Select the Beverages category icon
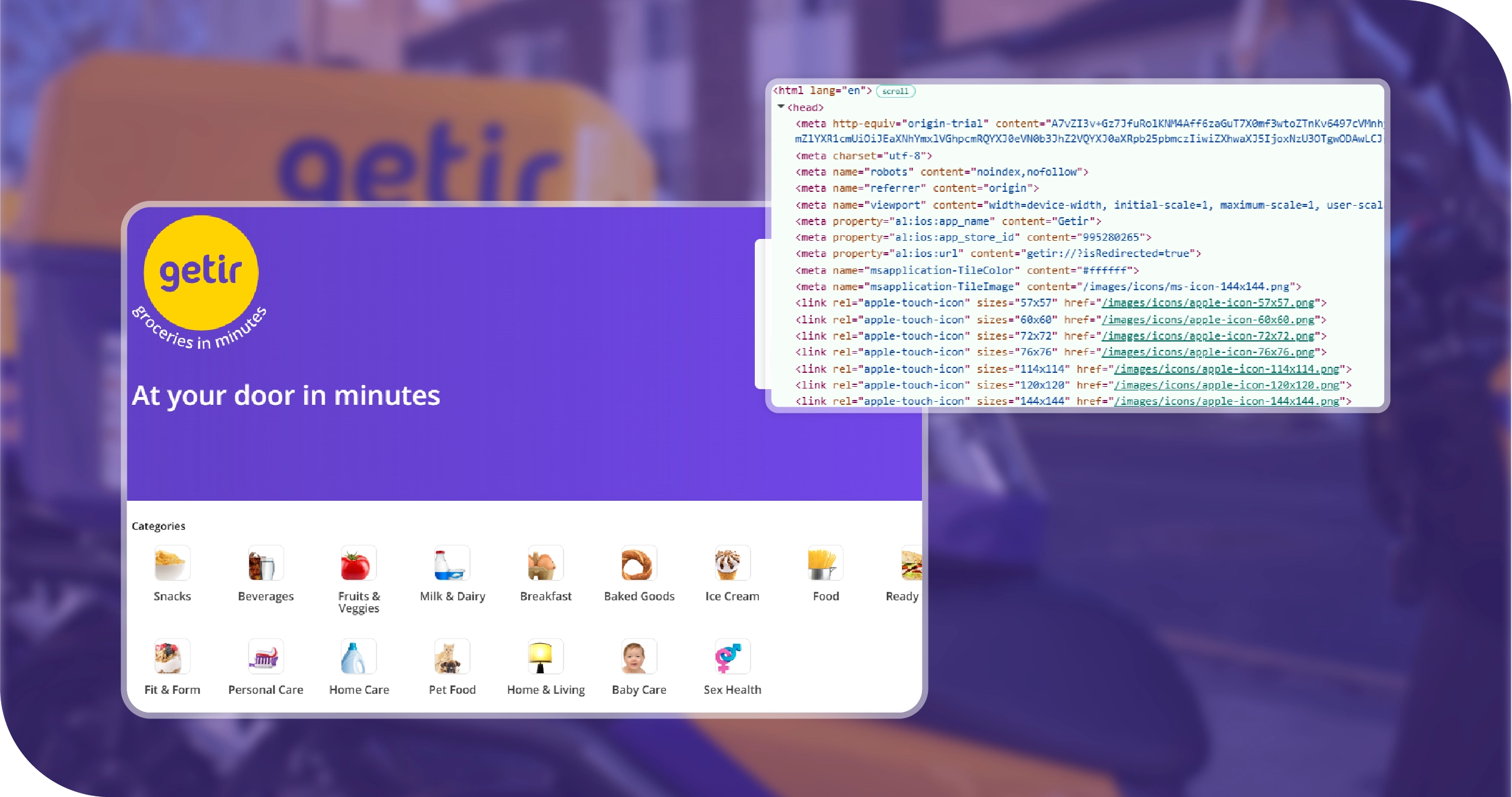This screenshot has height=797, width=1512. click(x=265, y=564)
